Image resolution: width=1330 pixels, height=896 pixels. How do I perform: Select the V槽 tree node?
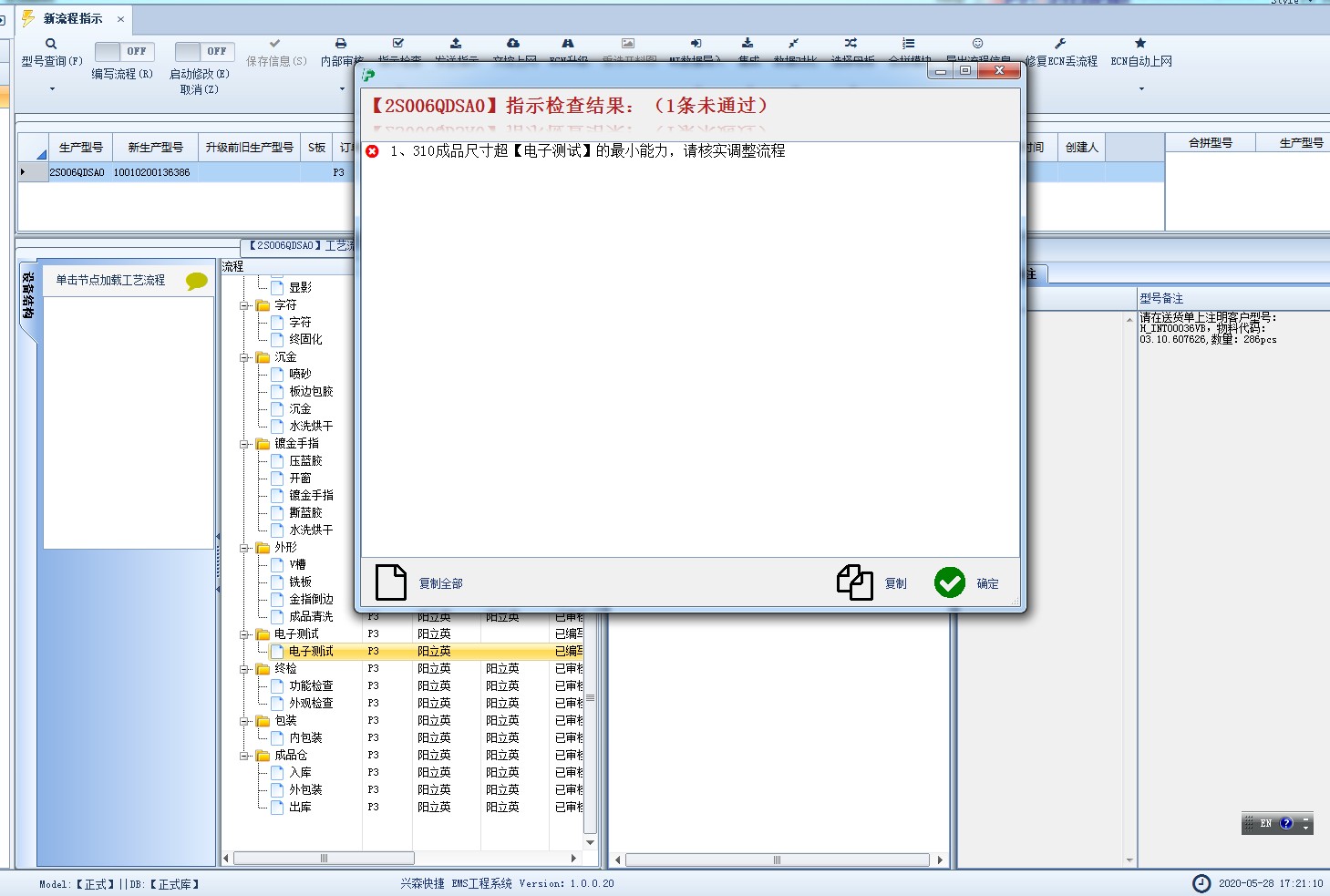click(x=297, y=565)
